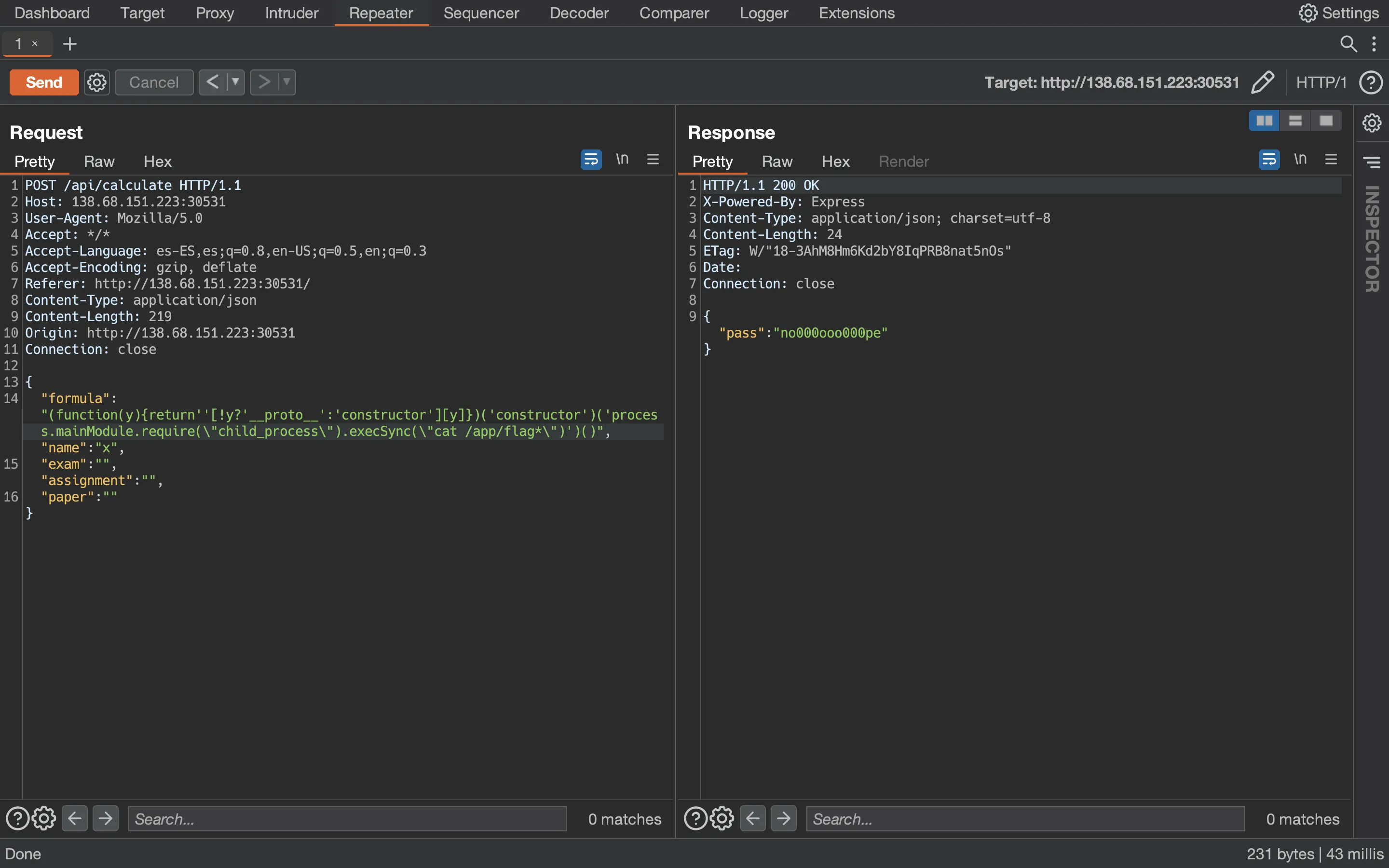Switch to the Intruder tab
The height and width of the screenshot is (868, 1389).
[x=292, y=13]
